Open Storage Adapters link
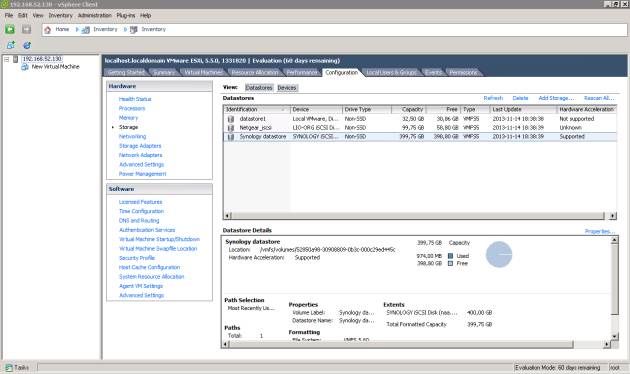Viewport: 630px width, 374px height. (140, 146)
